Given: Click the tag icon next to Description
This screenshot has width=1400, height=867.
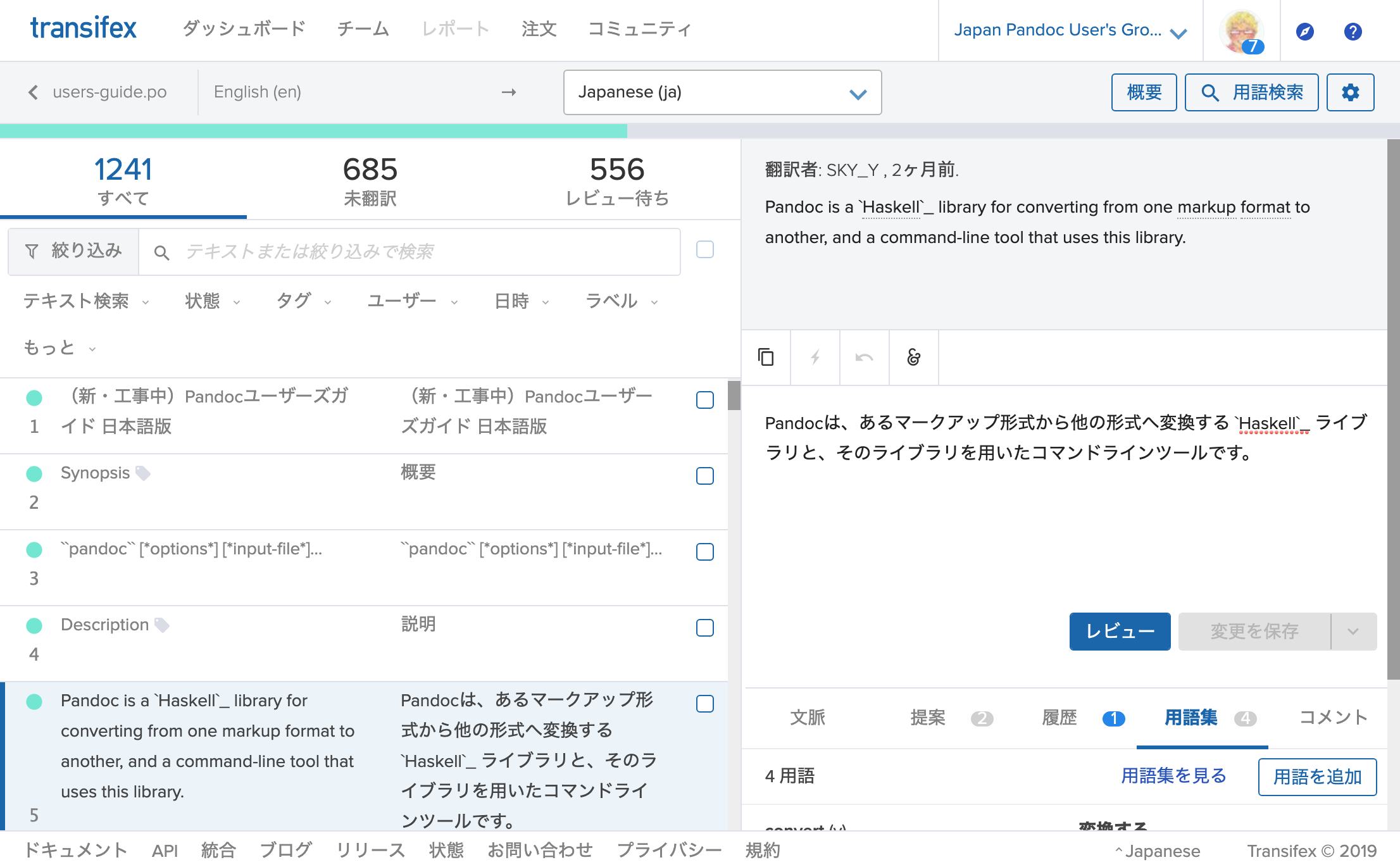Looking at the screenshot, I should click(163, 625).
